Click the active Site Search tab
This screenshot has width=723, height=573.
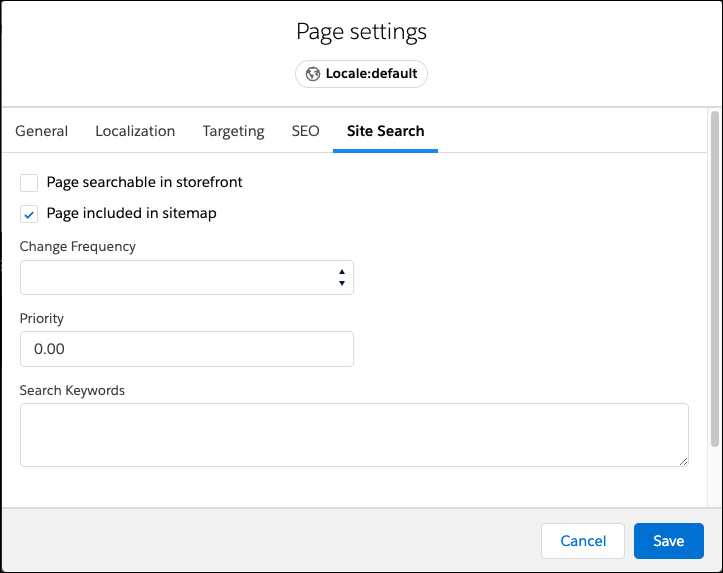pos(385,131)
